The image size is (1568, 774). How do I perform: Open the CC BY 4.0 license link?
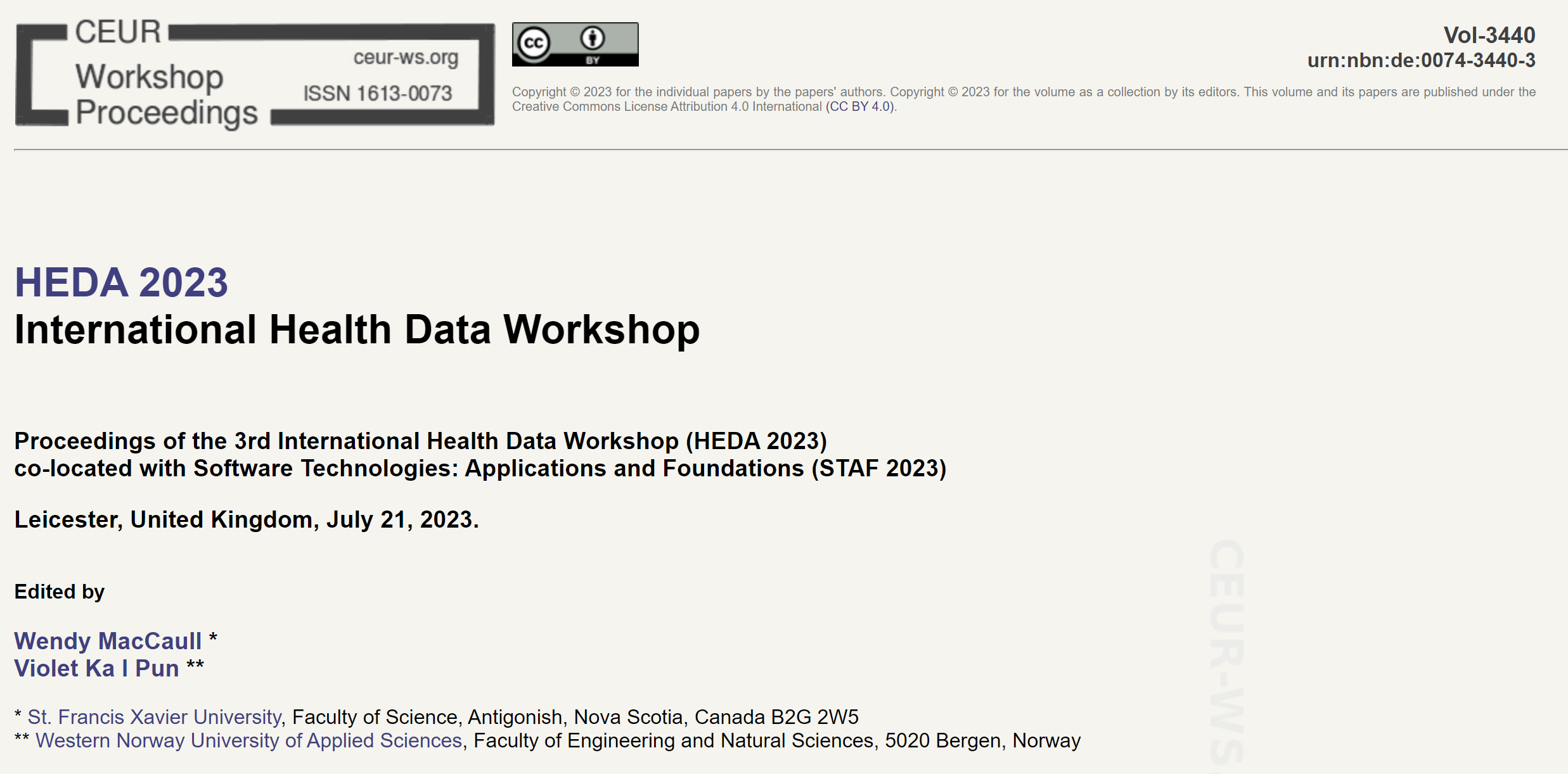(x=860, y=106)
